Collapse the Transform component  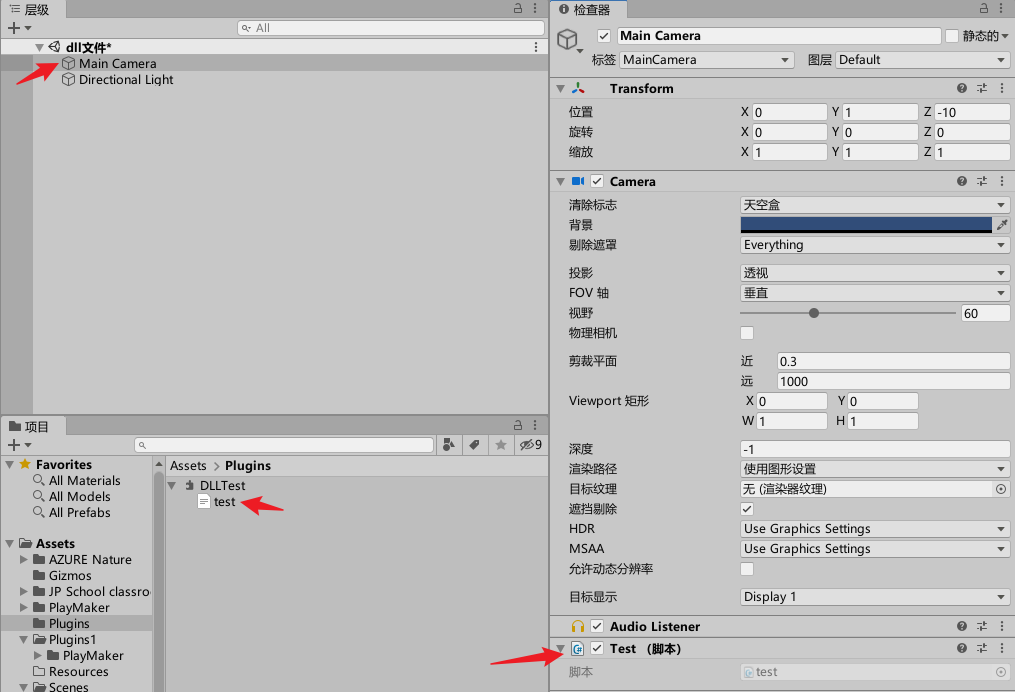pos(561,89)
